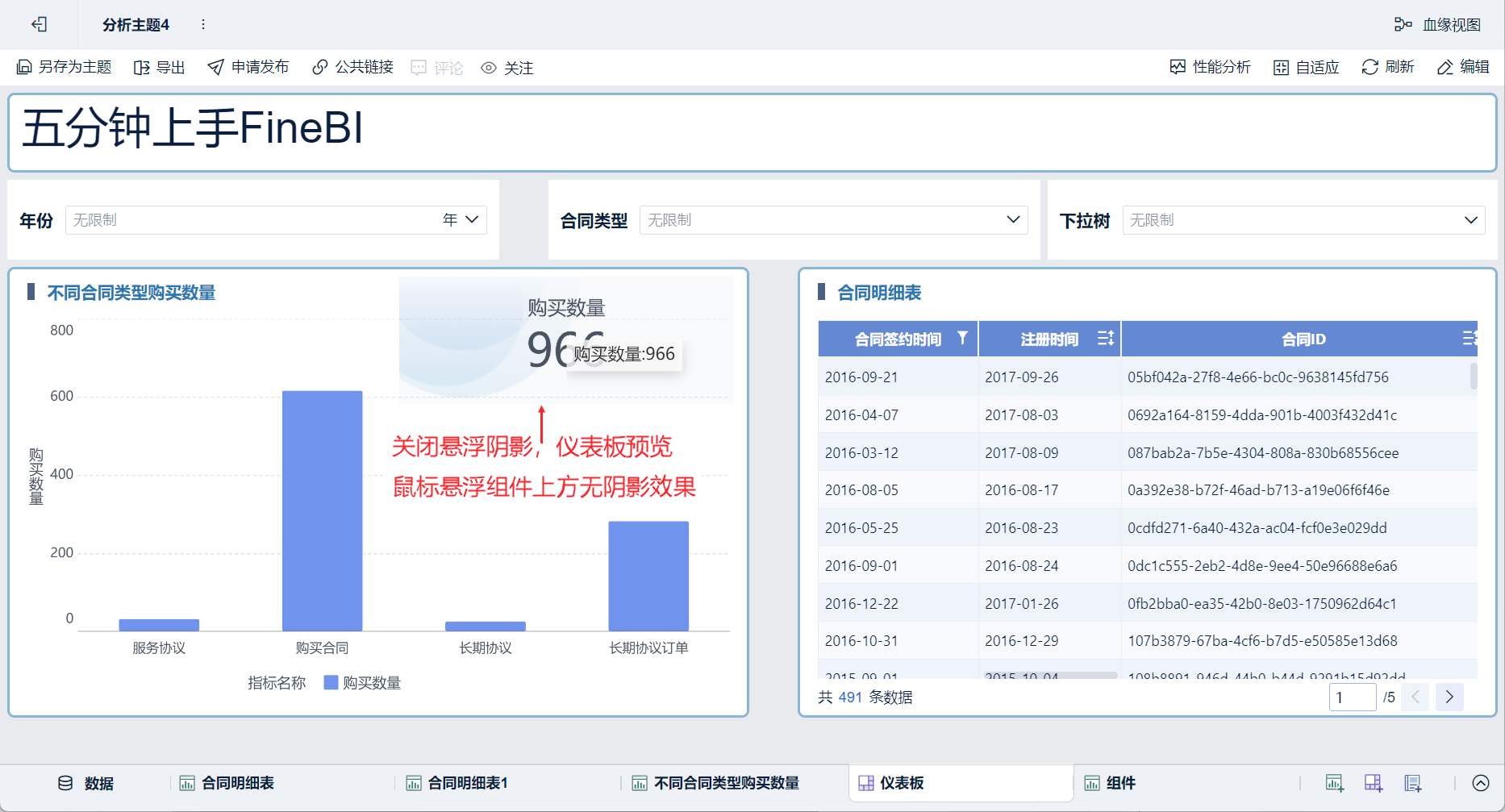Toggle 购买数量 legend series in chart
The image size is (1505, 812).
pos(362,683)
